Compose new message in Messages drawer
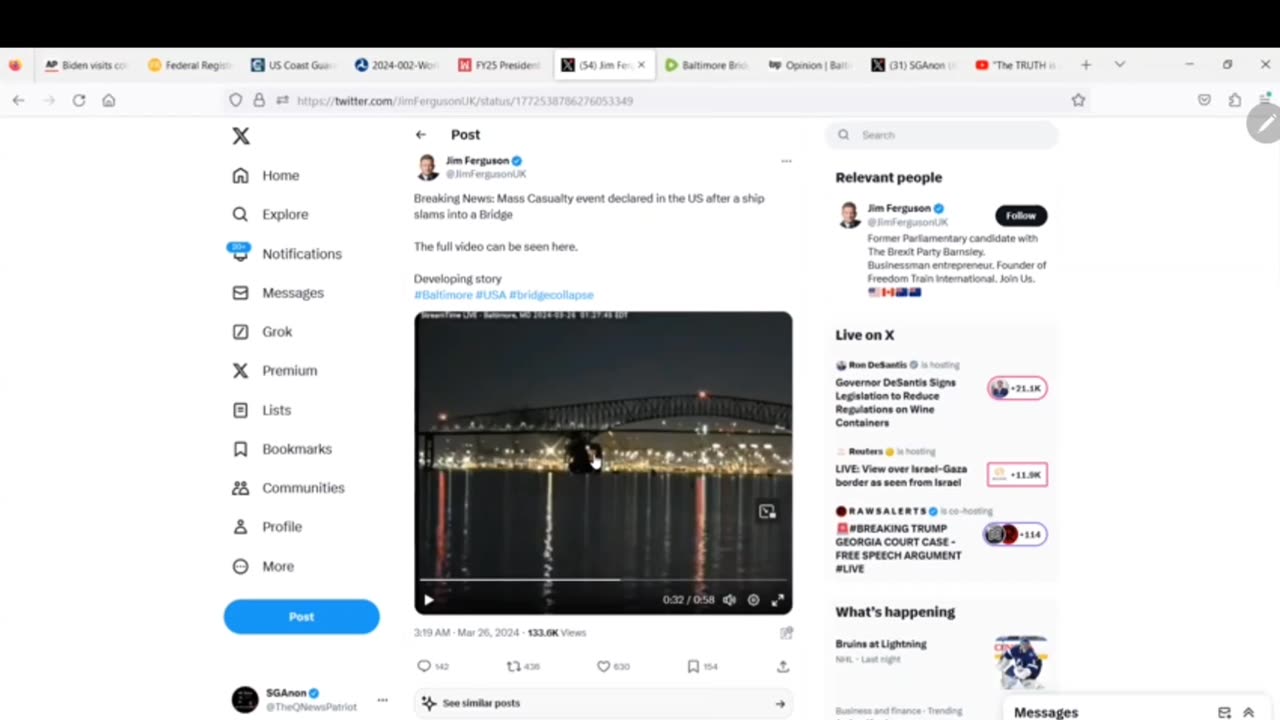1280x720 pixels. tap(1224, 712)
